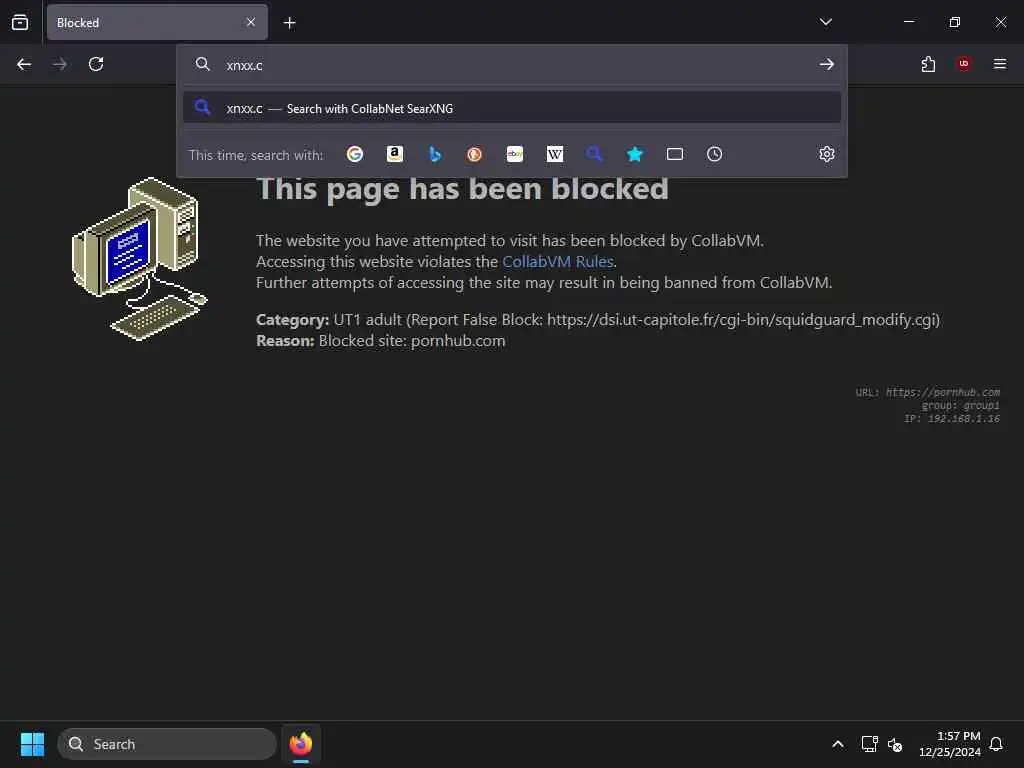Viewport: 1024px width, 768px height.
Task: Search history using the clock icon
Action: [x=714, y=154]
